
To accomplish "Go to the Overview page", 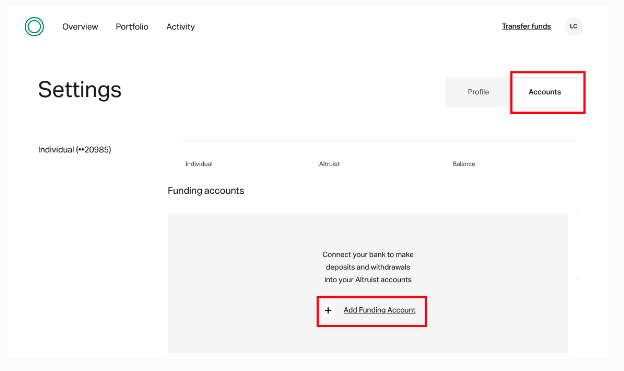I will coord(80,27).
